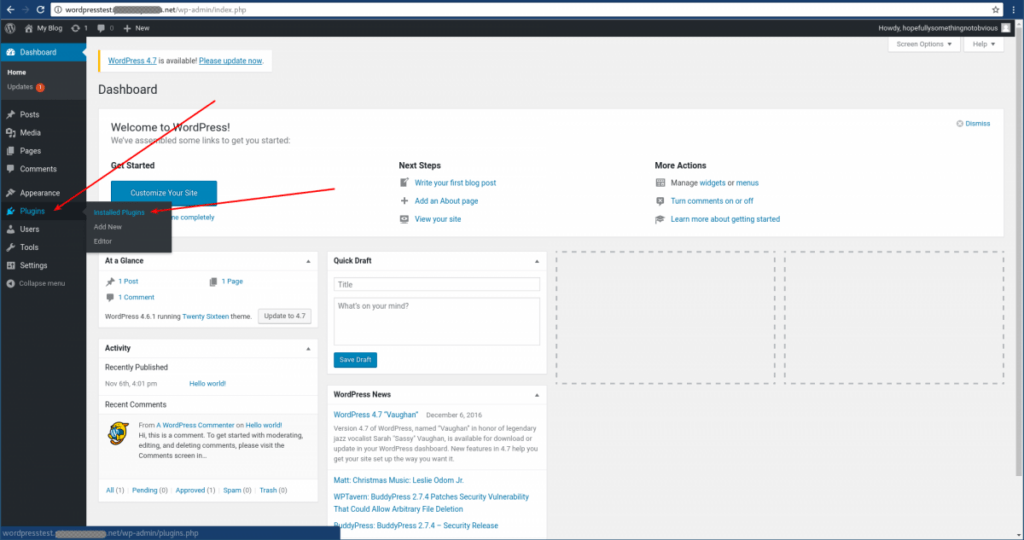The width and height of the screenshot is (1024, 540).
Task: Open Updates under Dashboard
Action: [x=25, y=87]
